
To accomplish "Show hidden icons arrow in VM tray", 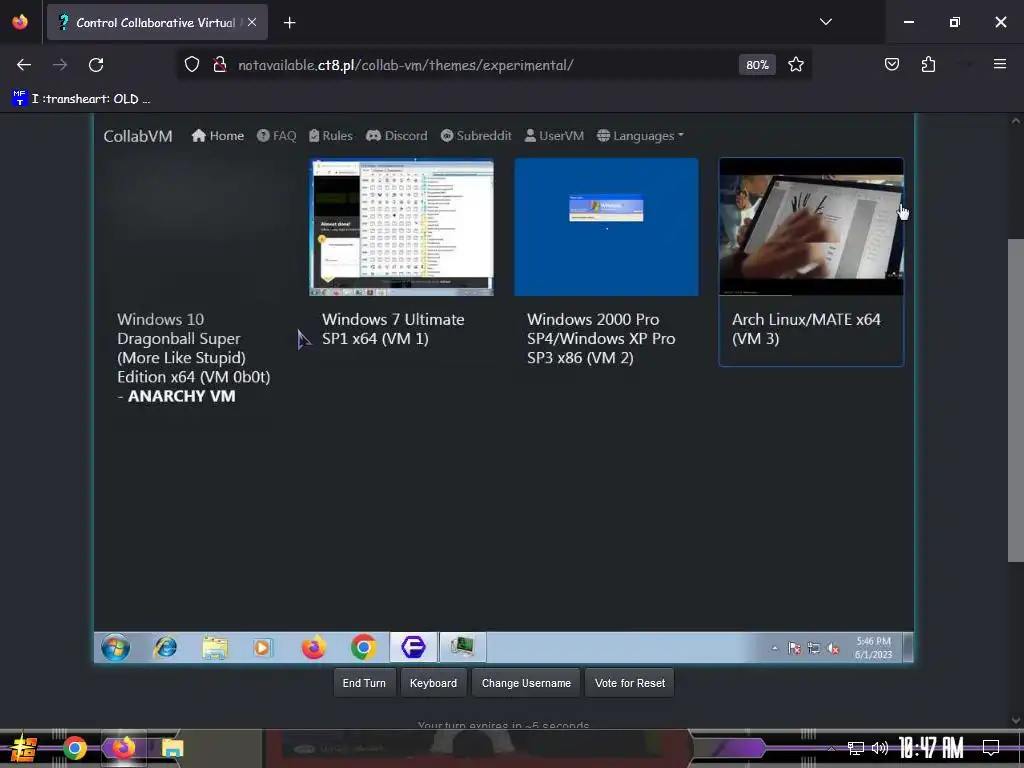I will [x=775, y=648].
